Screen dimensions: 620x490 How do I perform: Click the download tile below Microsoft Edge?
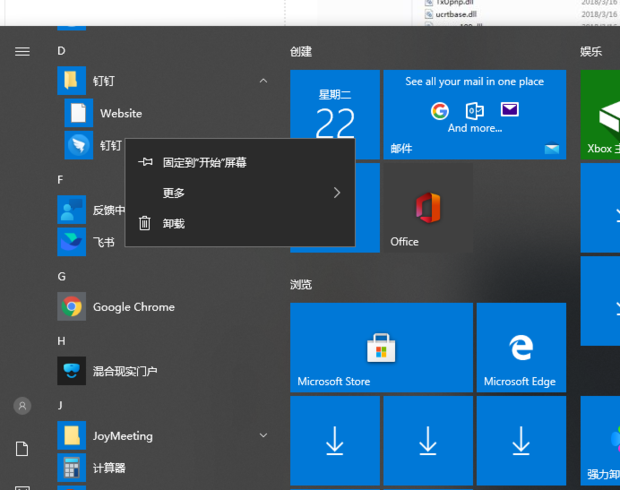point(521,441)
